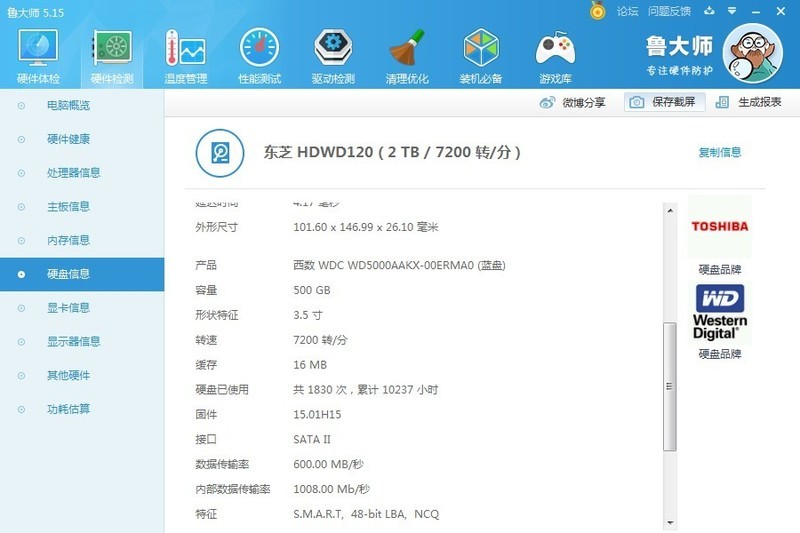Click the 硬盘品牌 label under TOSHIBA logo
The image size is (800, 533).
[719, 269]
